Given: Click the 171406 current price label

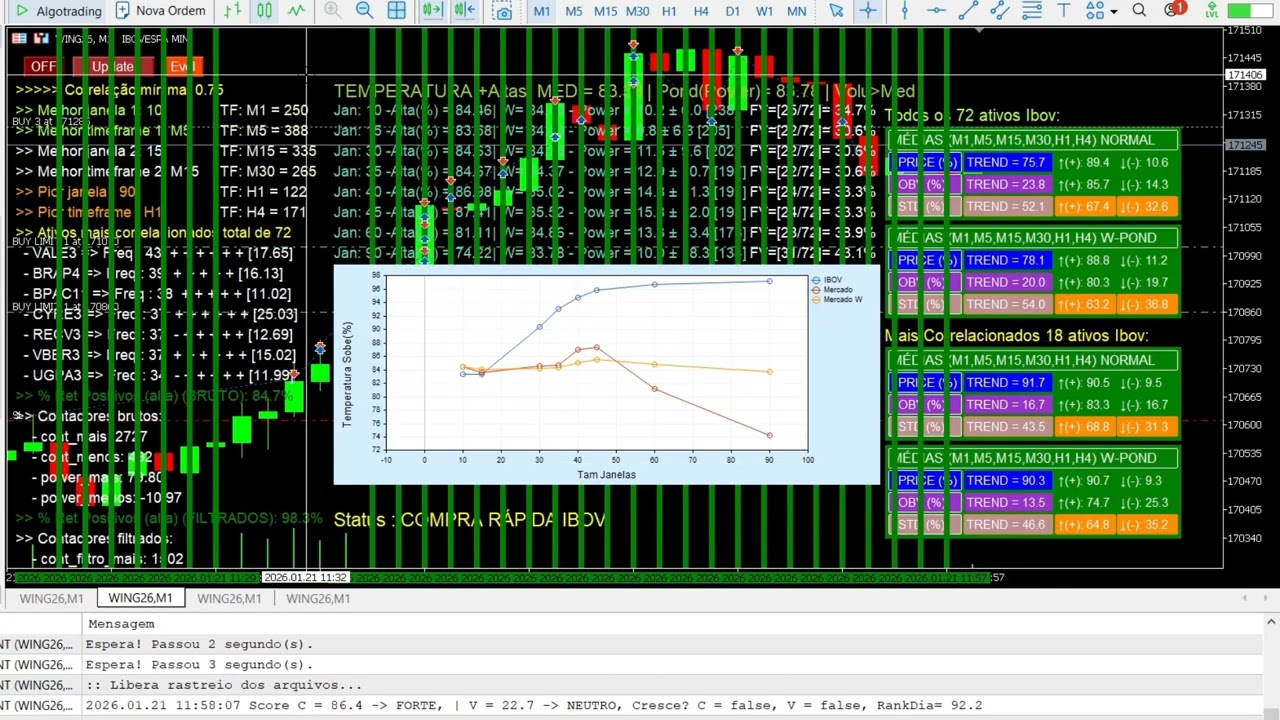Looking at the screenshot, I should coord(1246,75).
